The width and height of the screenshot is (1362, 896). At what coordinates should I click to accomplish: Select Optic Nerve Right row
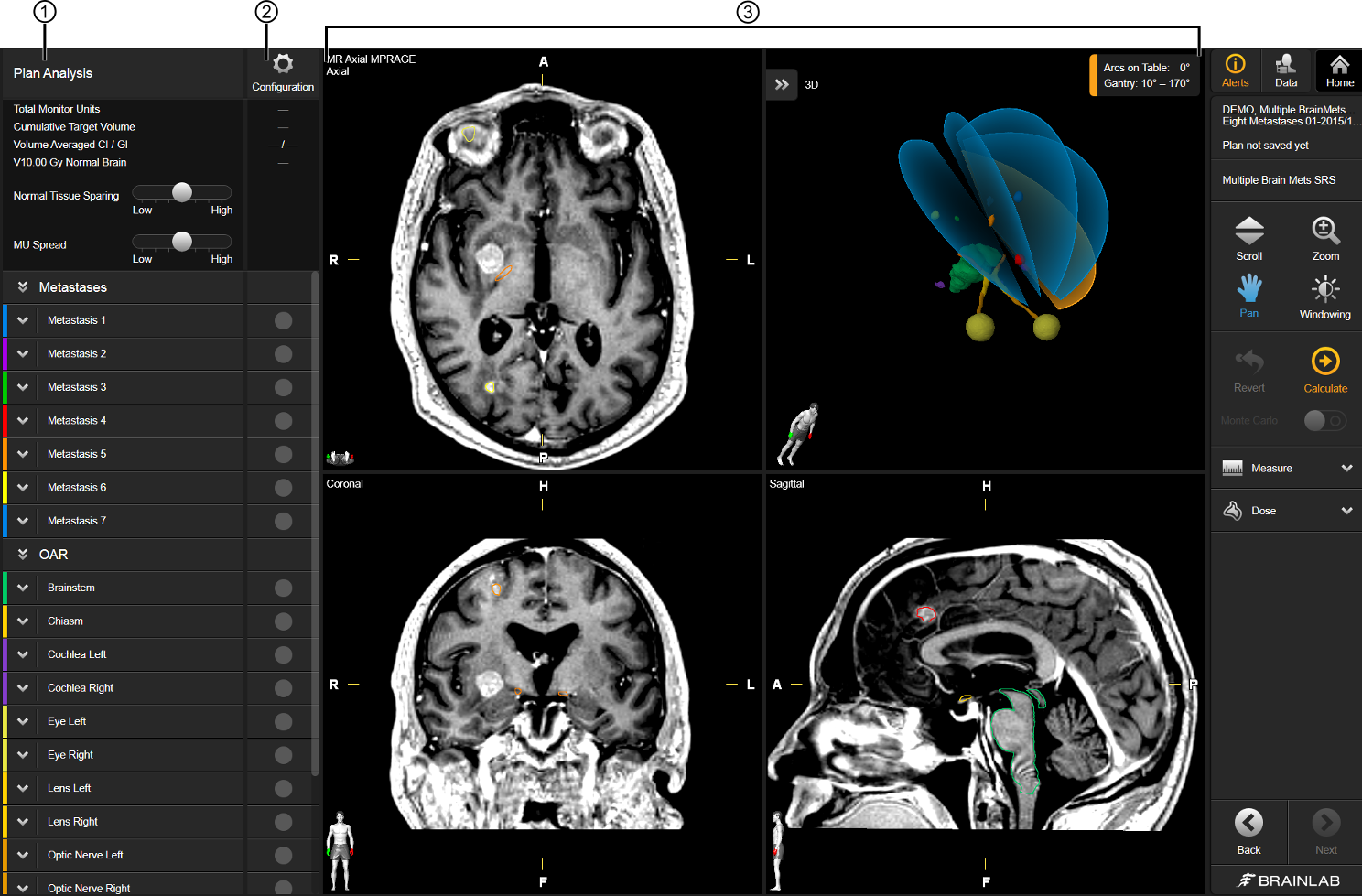pyautogui.click(x=124, y=886)
